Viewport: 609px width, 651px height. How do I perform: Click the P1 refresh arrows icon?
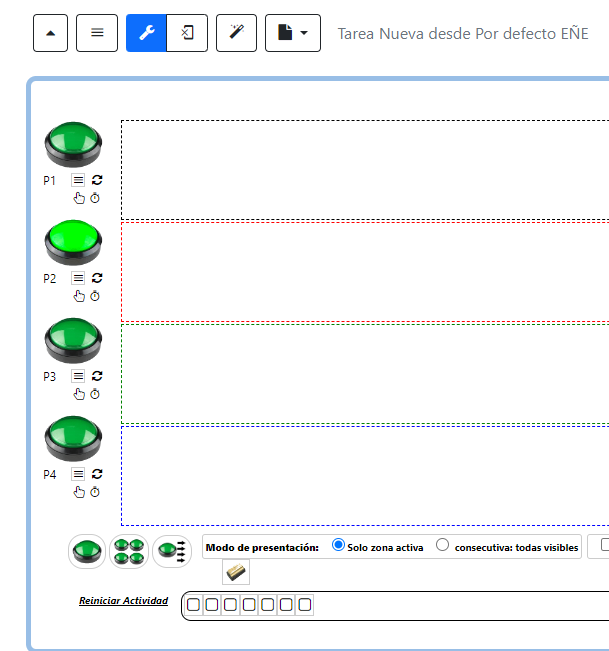[97, 180]
